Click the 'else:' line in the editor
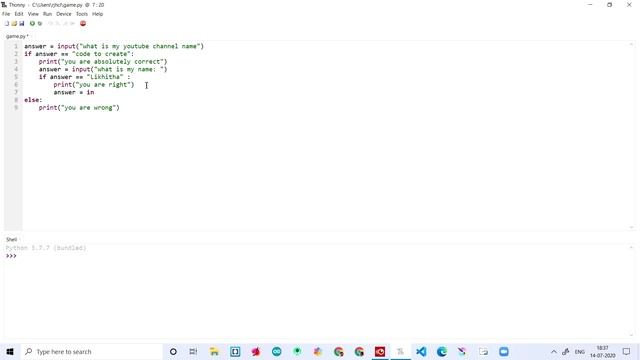Image resolution: width=640 pixels, height=360 pixels. [x=33, y=100]
